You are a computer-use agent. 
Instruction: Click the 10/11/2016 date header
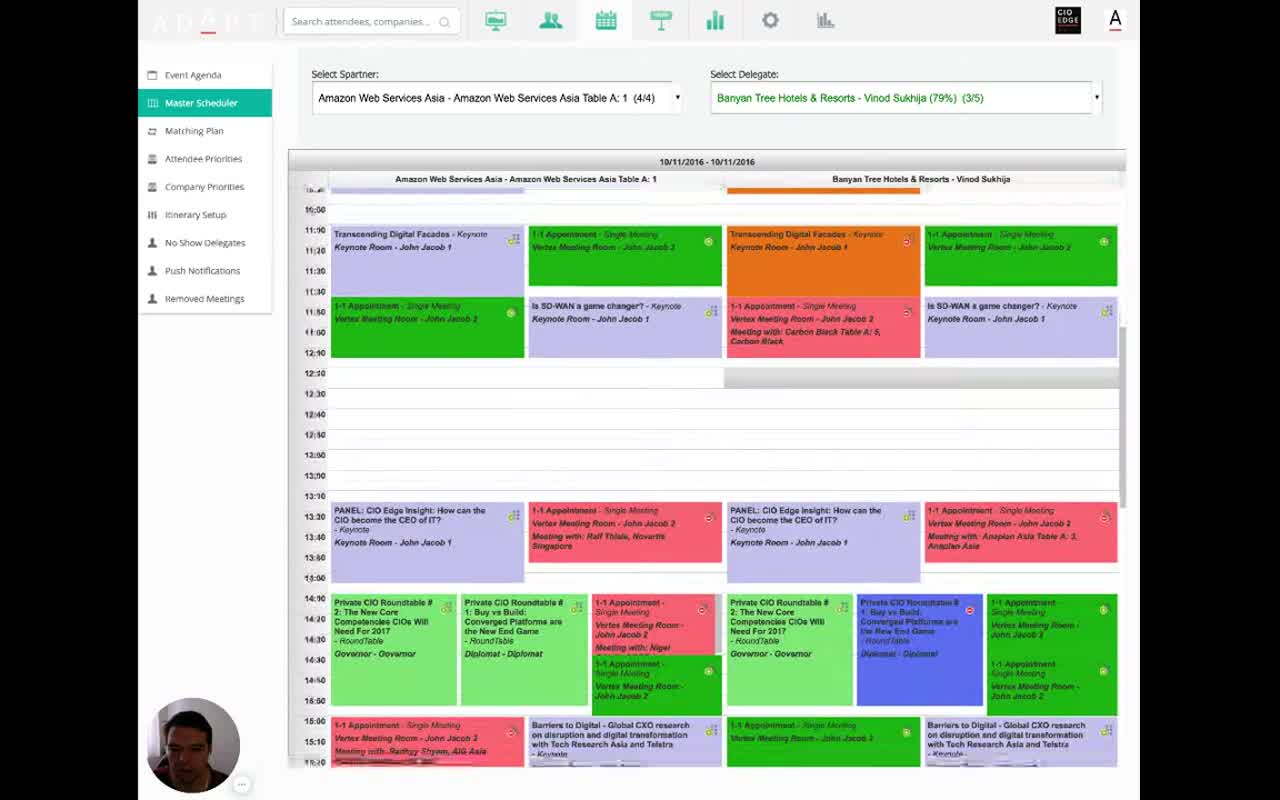click(707, 161)
